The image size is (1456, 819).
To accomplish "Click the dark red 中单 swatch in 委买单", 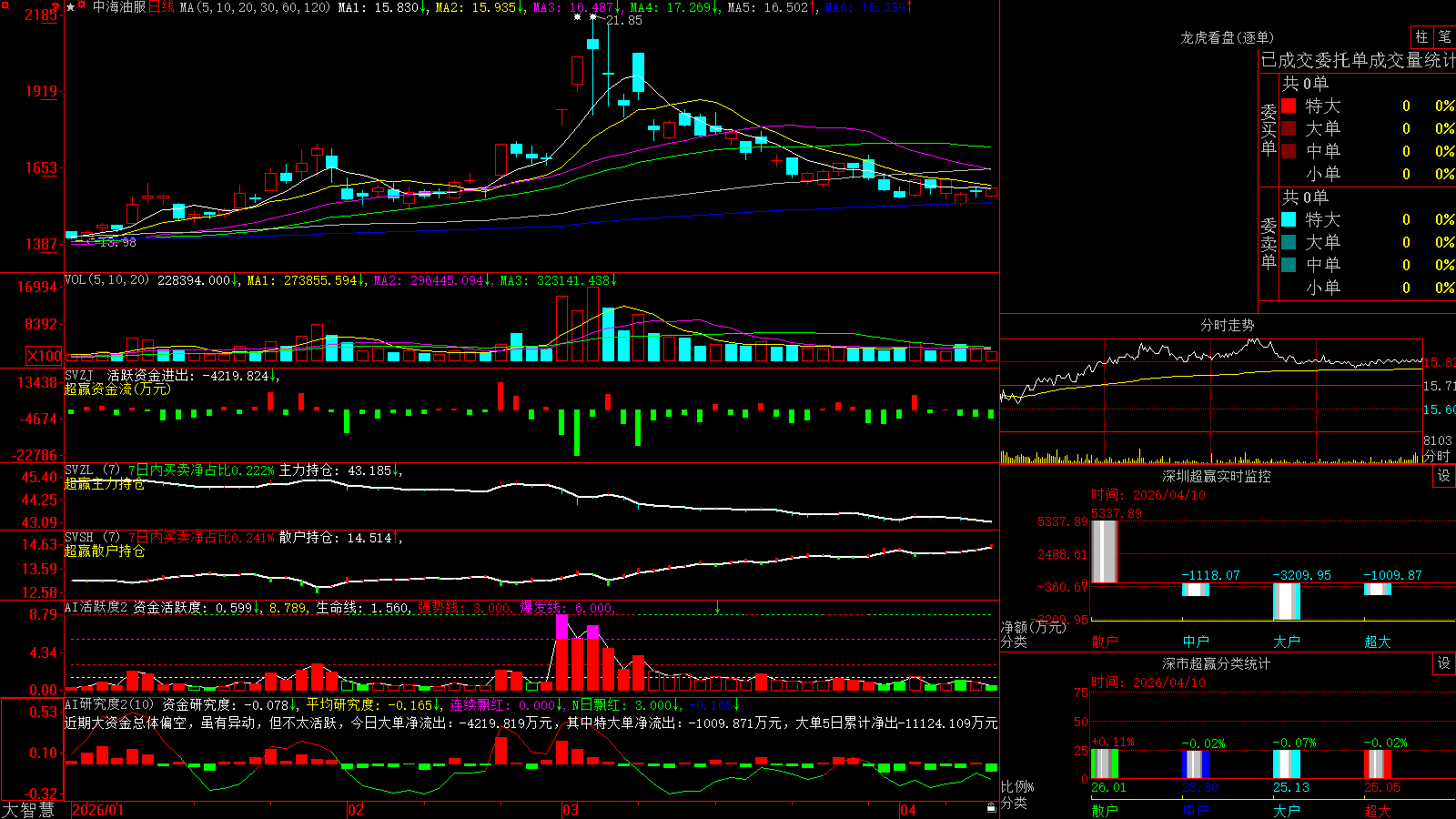I will click(x=1289, y=151).
